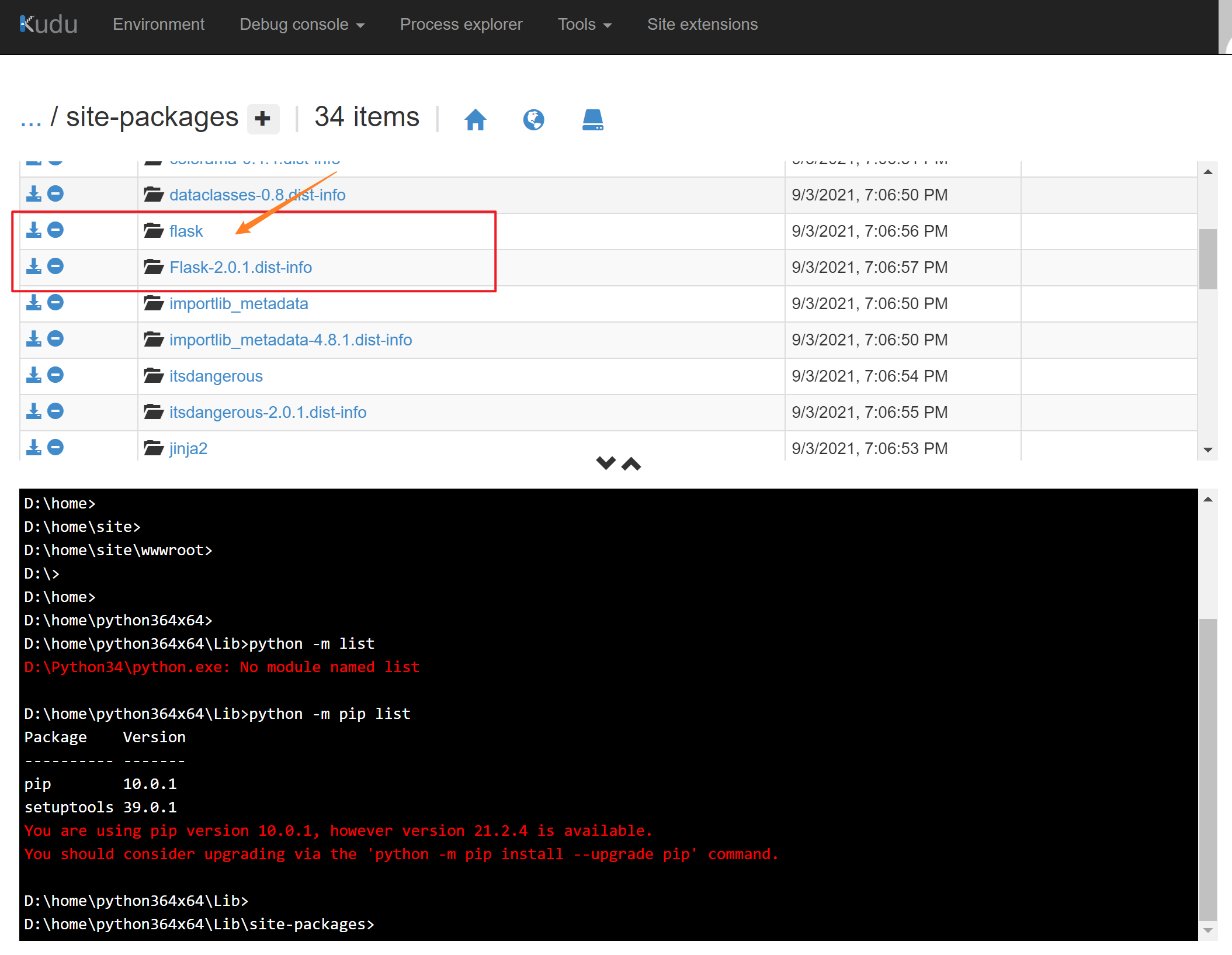Download the itsdangerous folder
The width and height of the screenshot is (1232, 955).
tap(34, 375)
